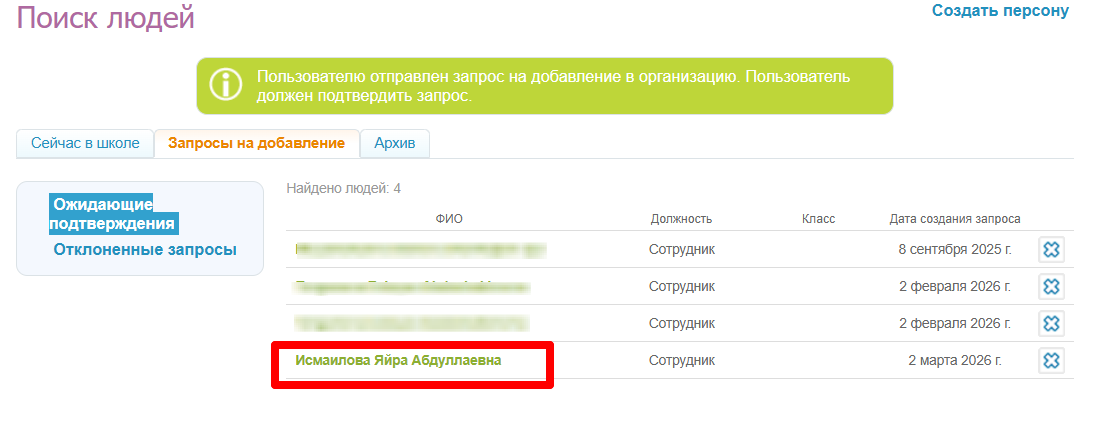Click the ФИО column header
Viewport: 1117px width, 434px height.
[449, 219]
